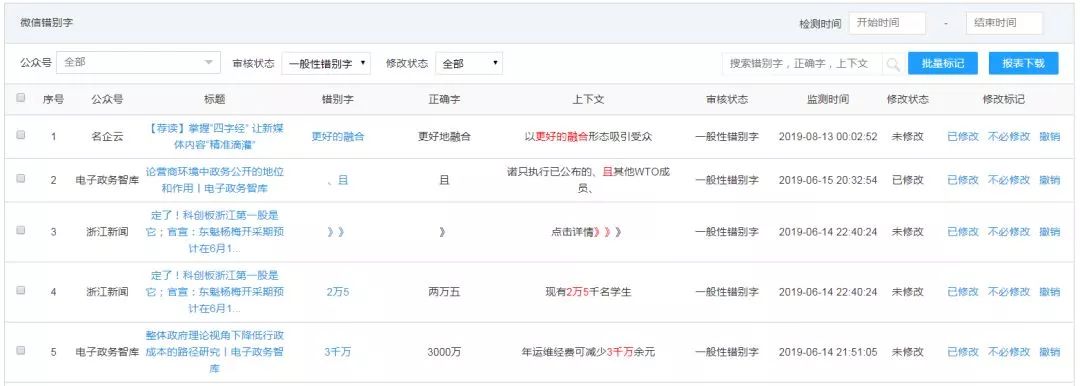Tick the select-all checkbox in header
The width and height of the screenshot is (1080, 386).
coord(21,98)
